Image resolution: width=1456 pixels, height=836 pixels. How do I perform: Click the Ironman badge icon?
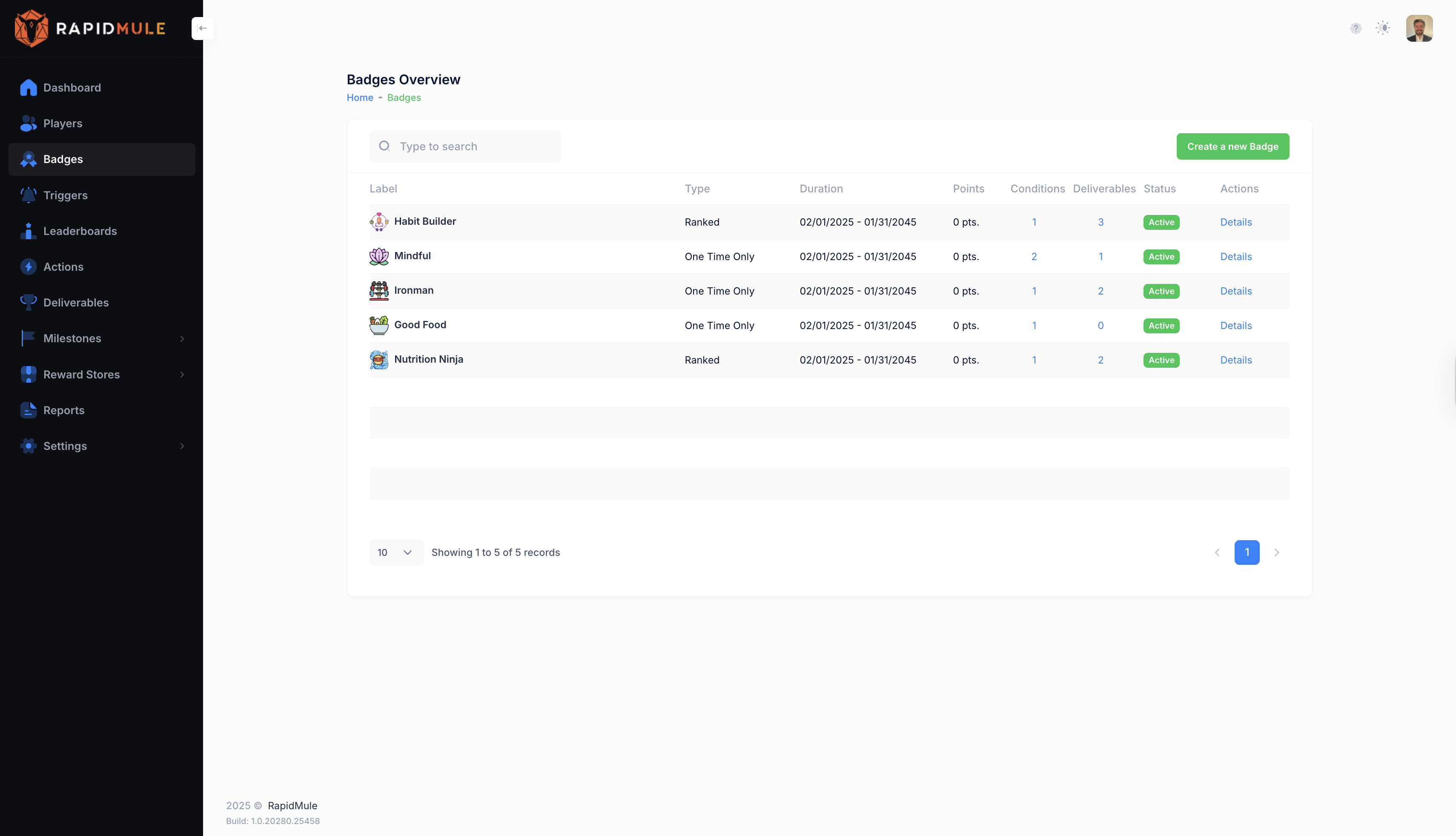tap(379, 291)
